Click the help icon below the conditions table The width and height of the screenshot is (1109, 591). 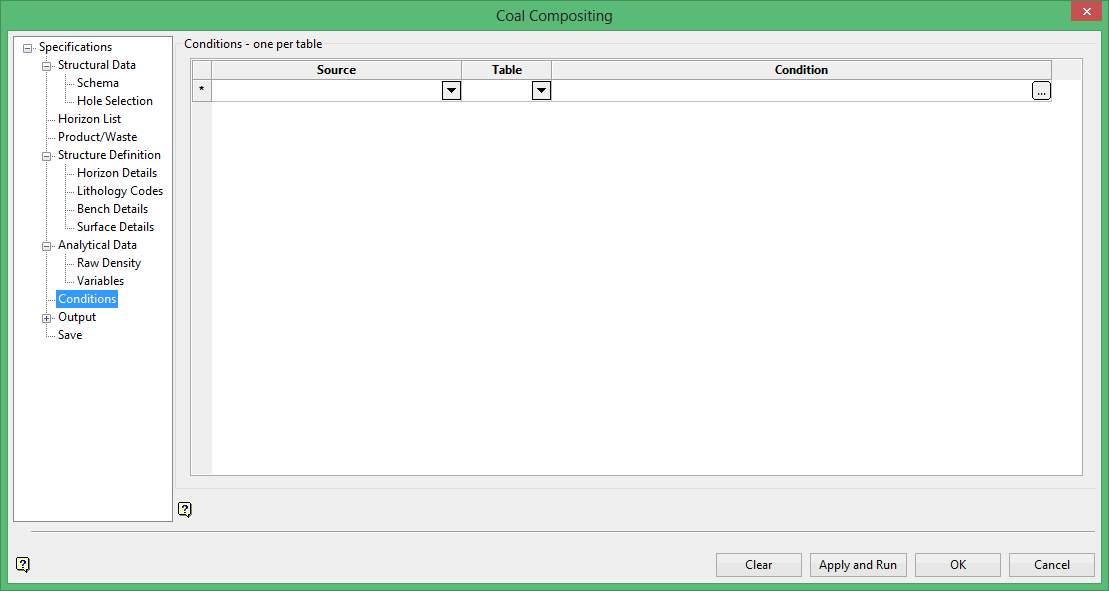[x=185, y=509]
